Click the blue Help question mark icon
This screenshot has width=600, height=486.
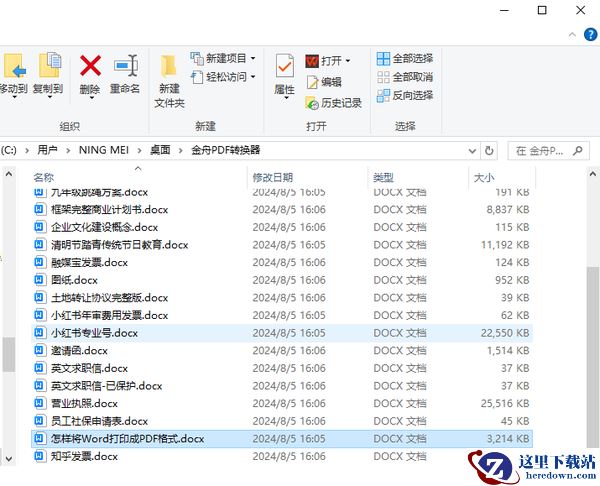tap(590, 35)
